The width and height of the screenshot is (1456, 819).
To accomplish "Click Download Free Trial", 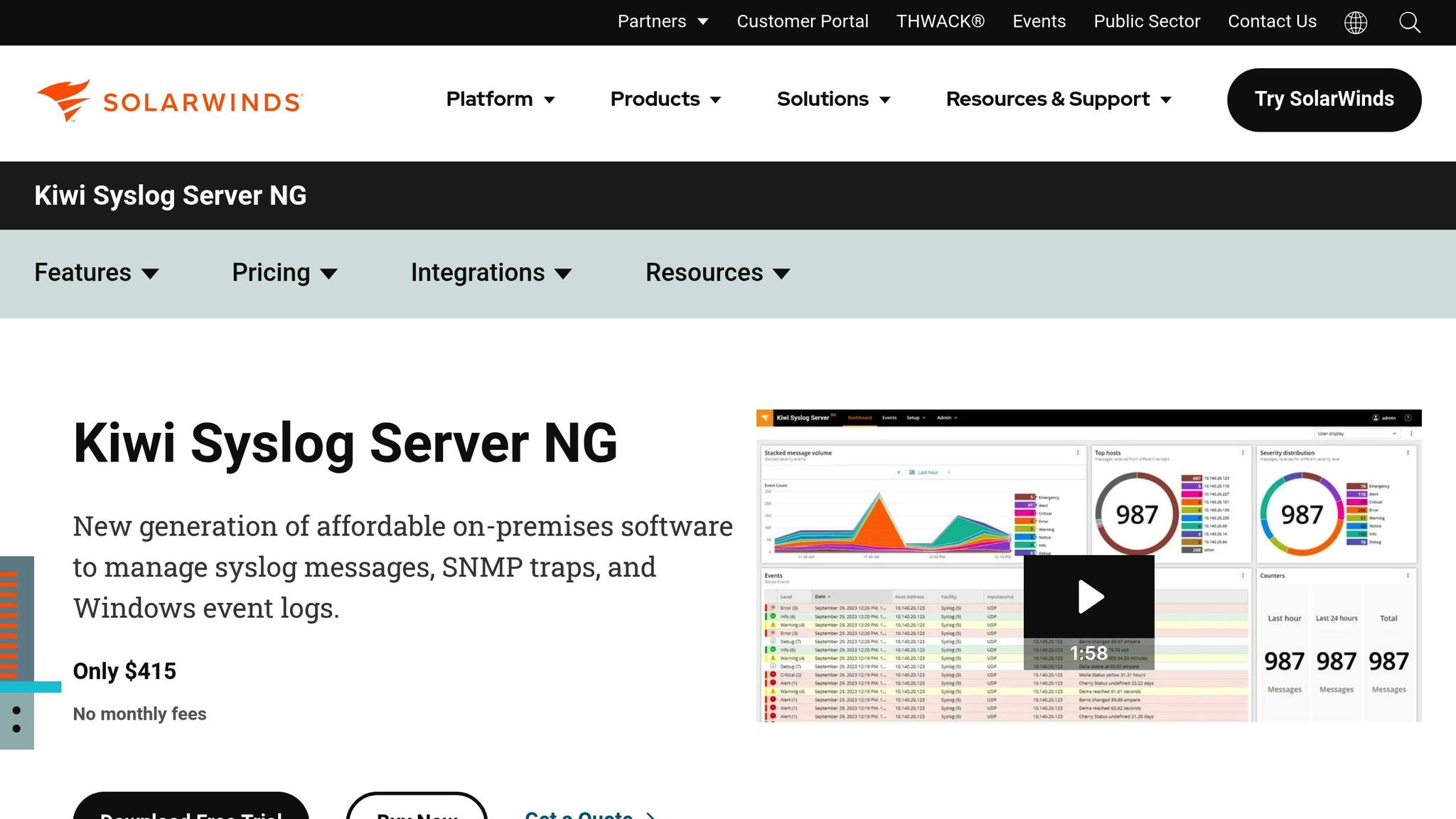I will pyautogui.click(x=191, y=813).
